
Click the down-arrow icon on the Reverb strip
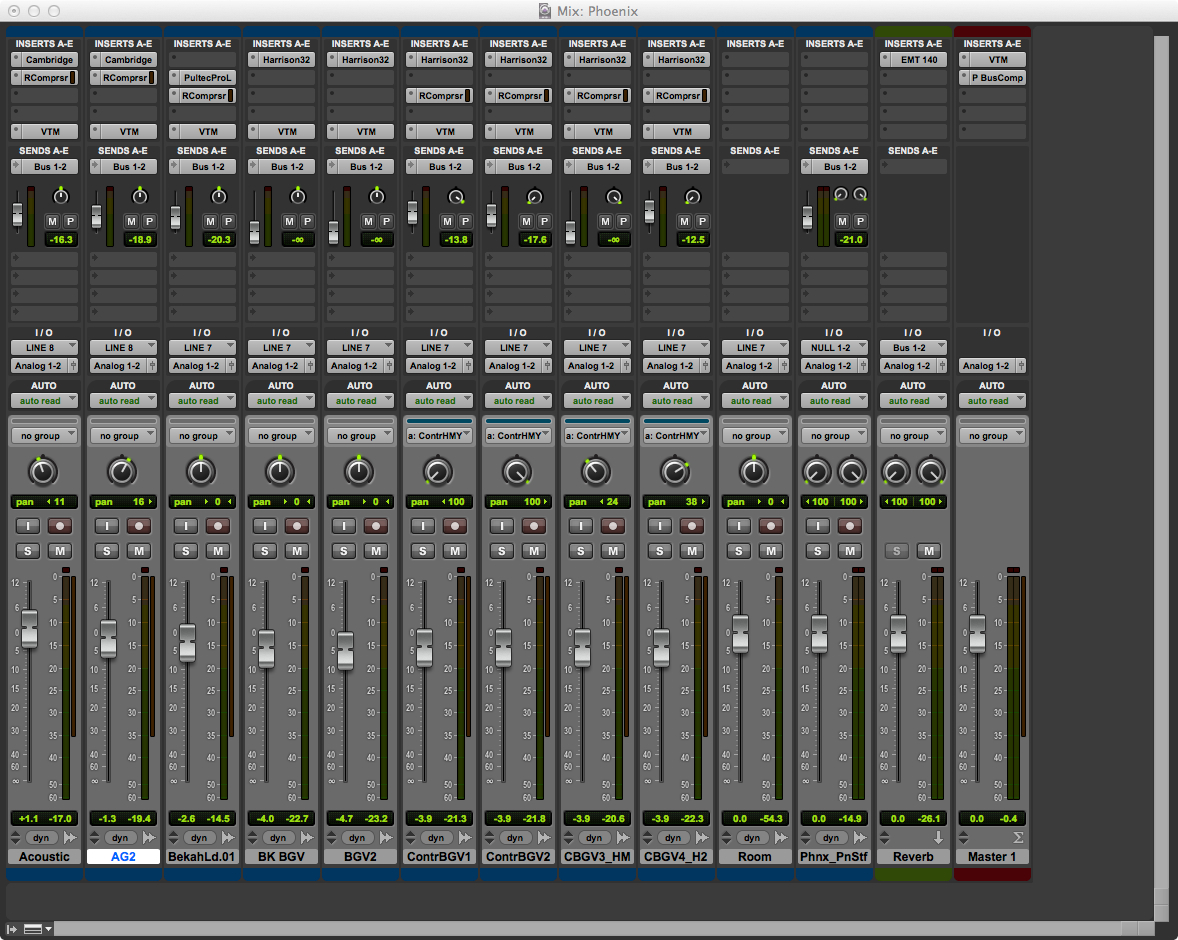[938, 837]
